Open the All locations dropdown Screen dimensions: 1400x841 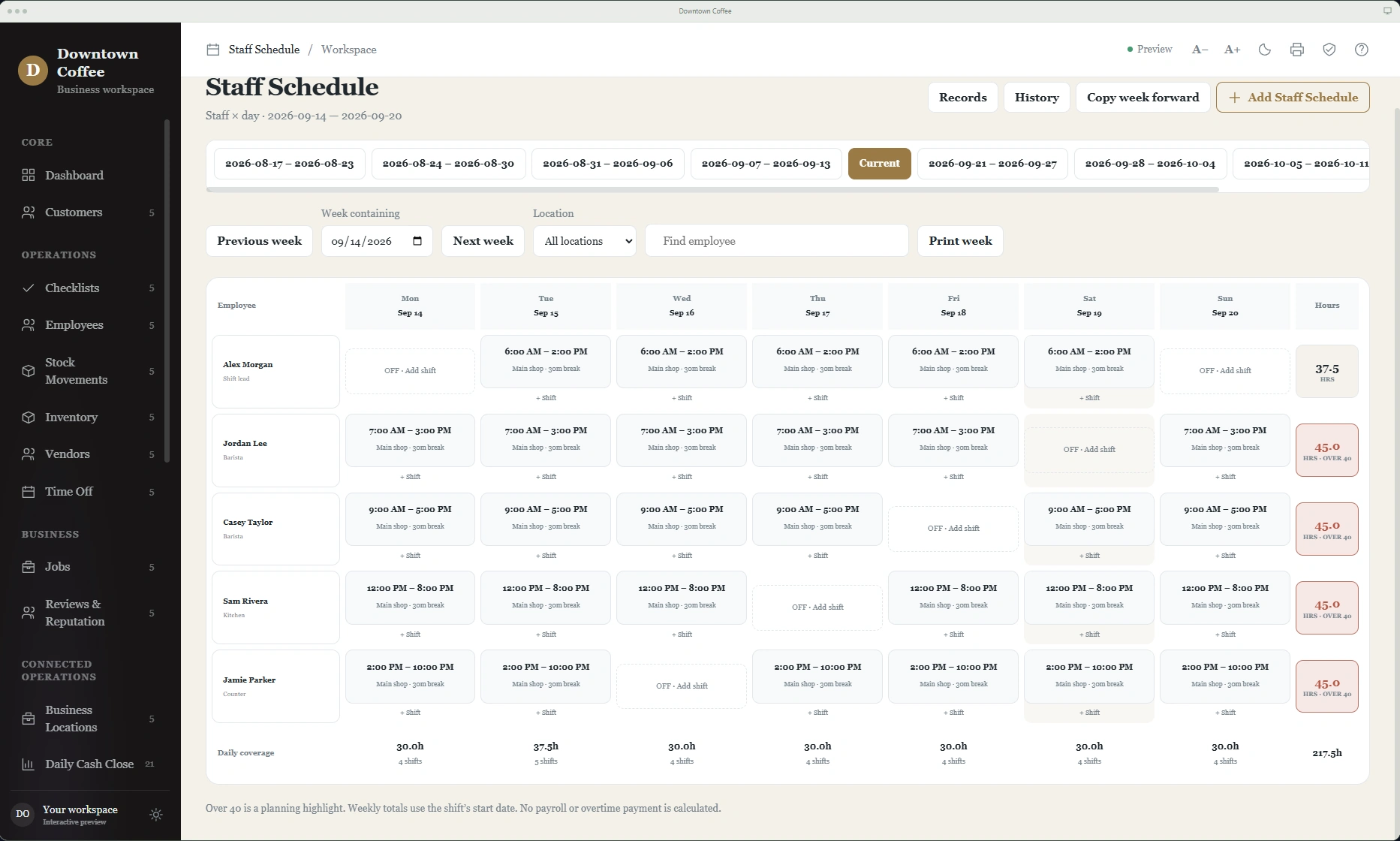tap(585, 241)
